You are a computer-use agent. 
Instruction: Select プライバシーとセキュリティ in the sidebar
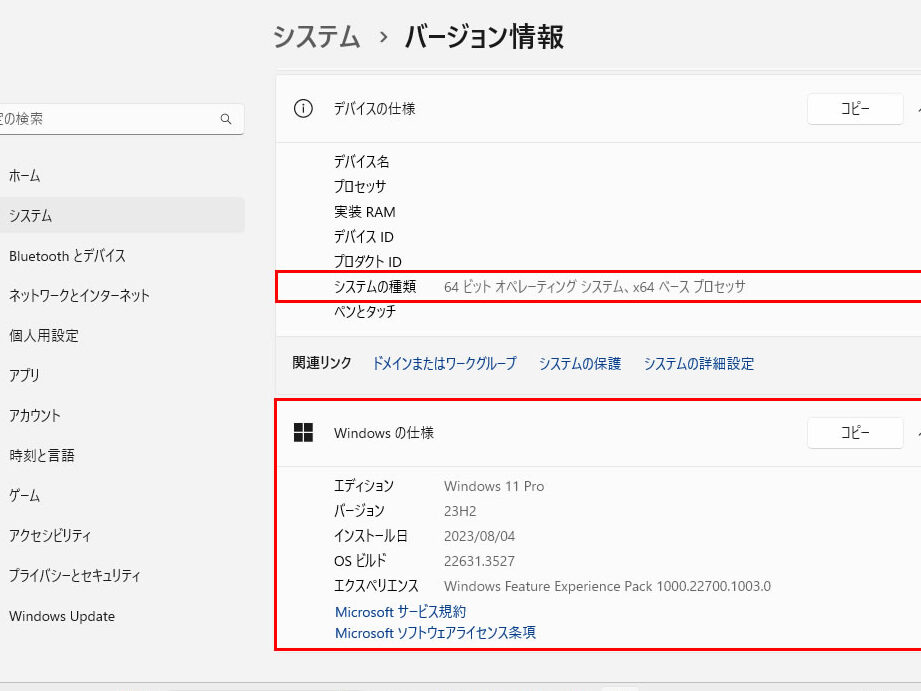(75, 576)
